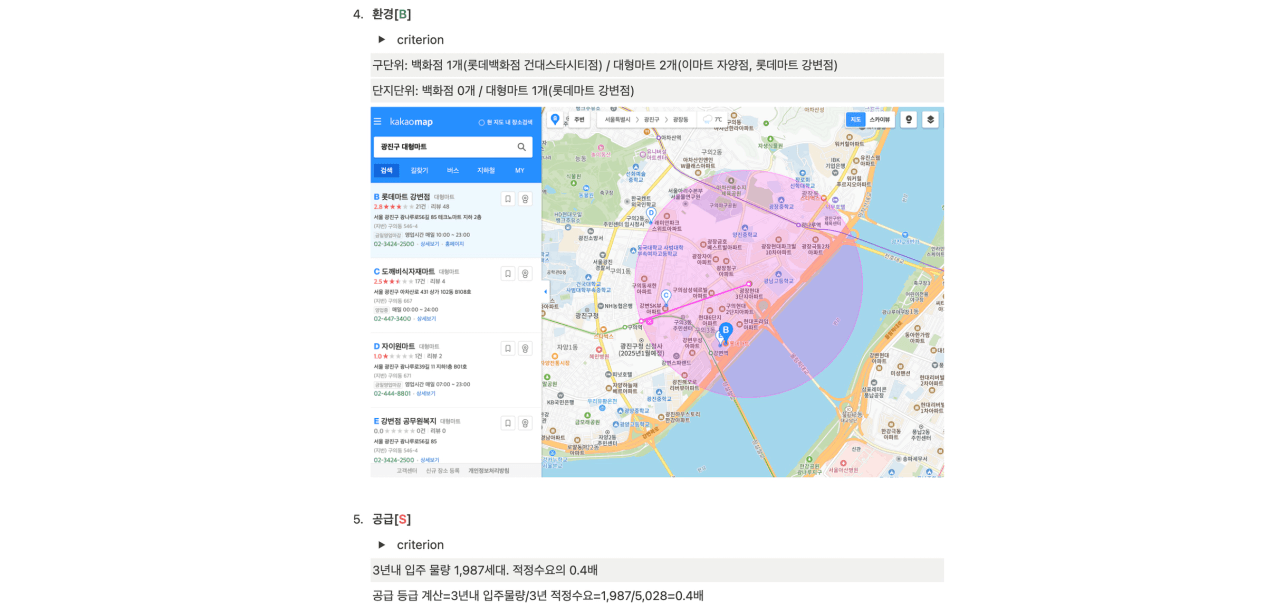The width and height of the screenshot is (1266, 608).
Task: Switch map to 지도 view
Action: point(855,119)
